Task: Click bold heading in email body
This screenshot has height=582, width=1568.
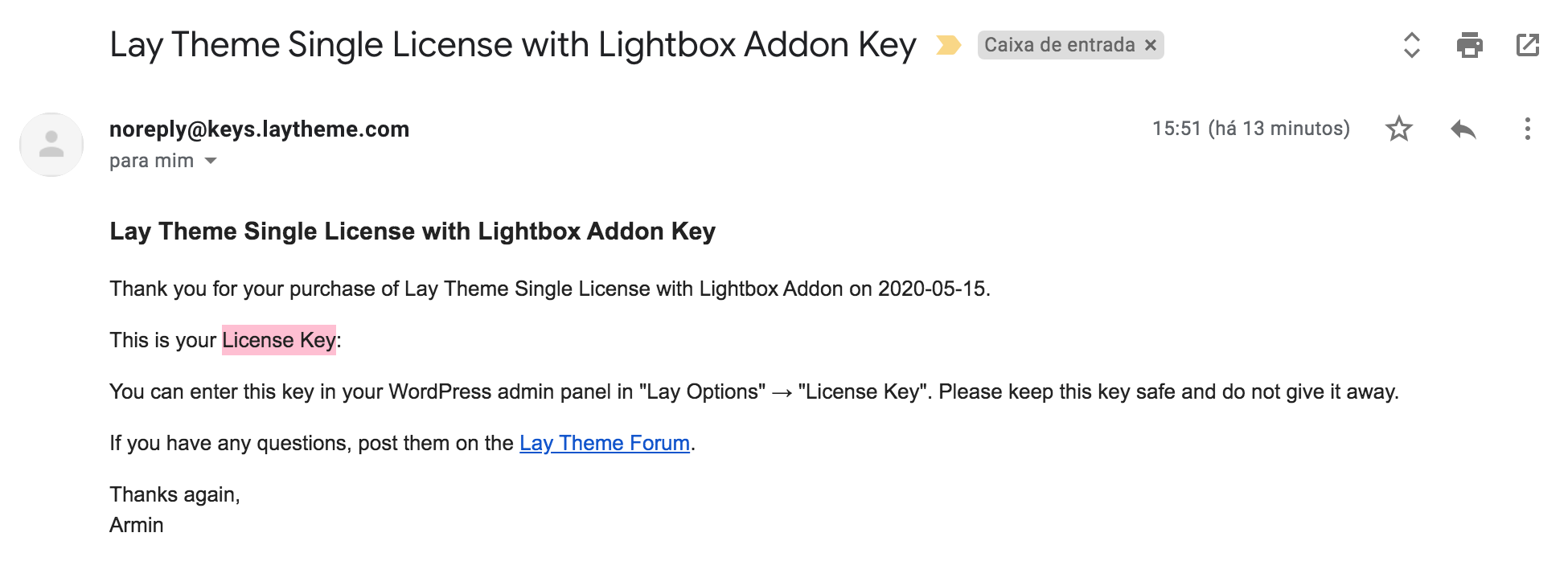Action: [x=412, y=232]
